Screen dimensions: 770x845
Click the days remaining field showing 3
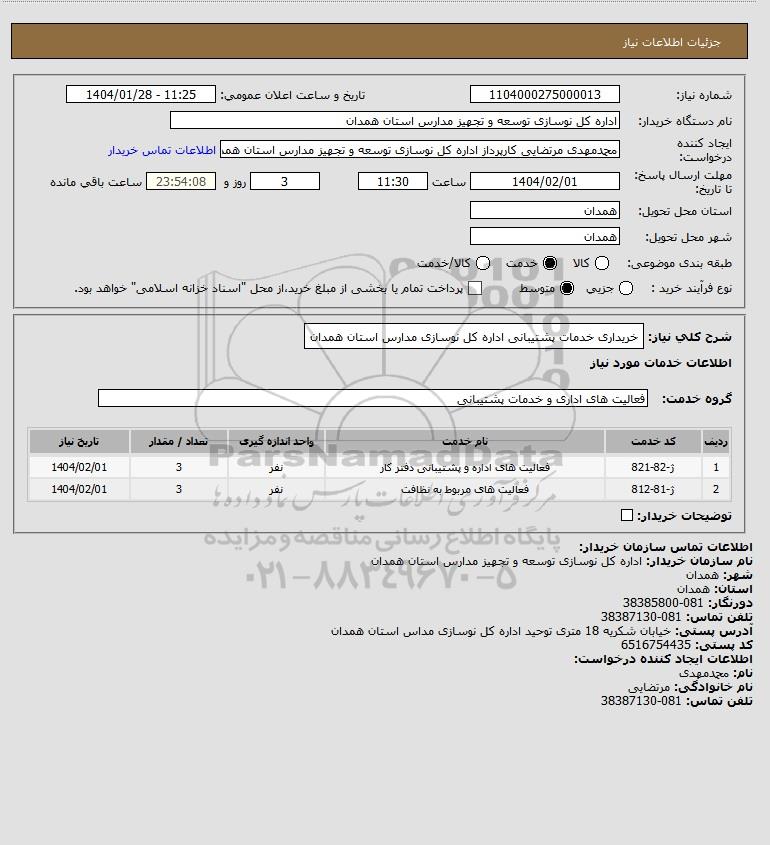285,181
